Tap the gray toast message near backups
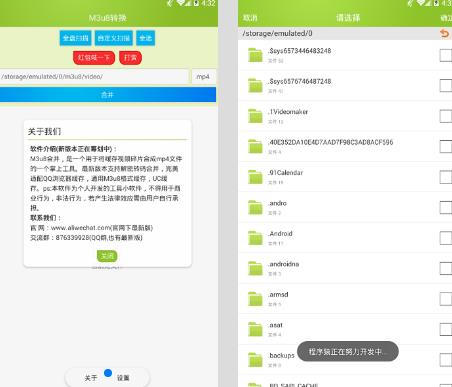The height and width of the screenshot is (387, 452). click(348, 351)
